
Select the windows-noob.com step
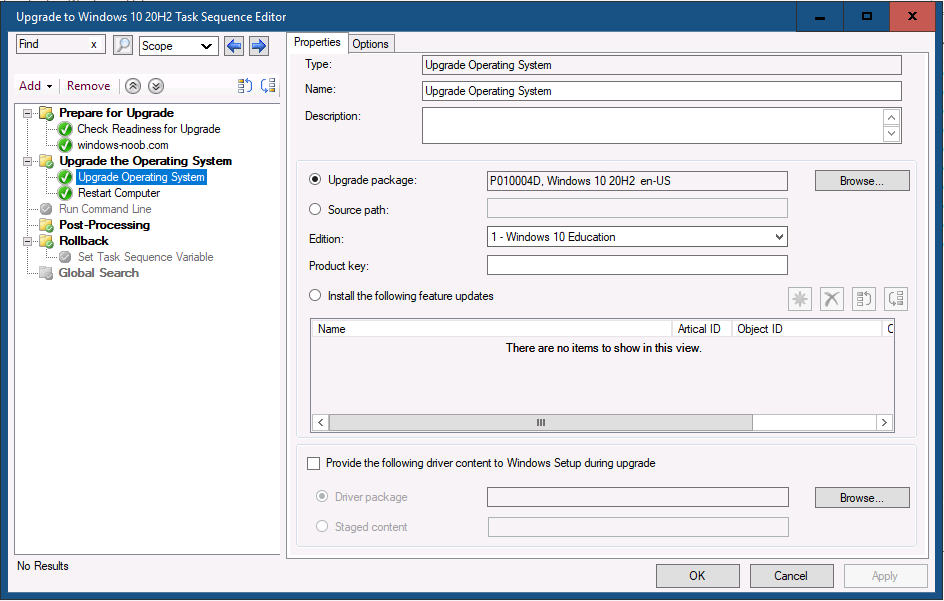pyautogui.click(x=123, y=145)
